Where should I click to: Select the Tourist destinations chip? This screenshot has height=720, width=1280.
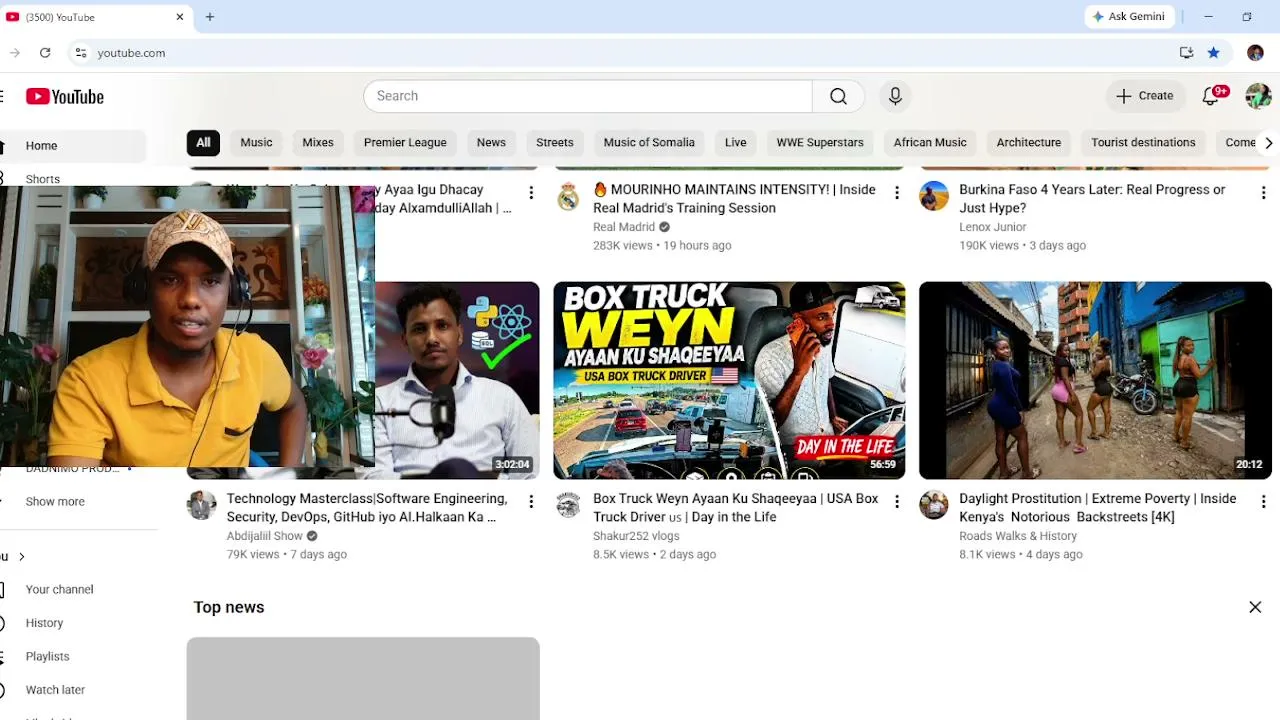[1143, 143]
